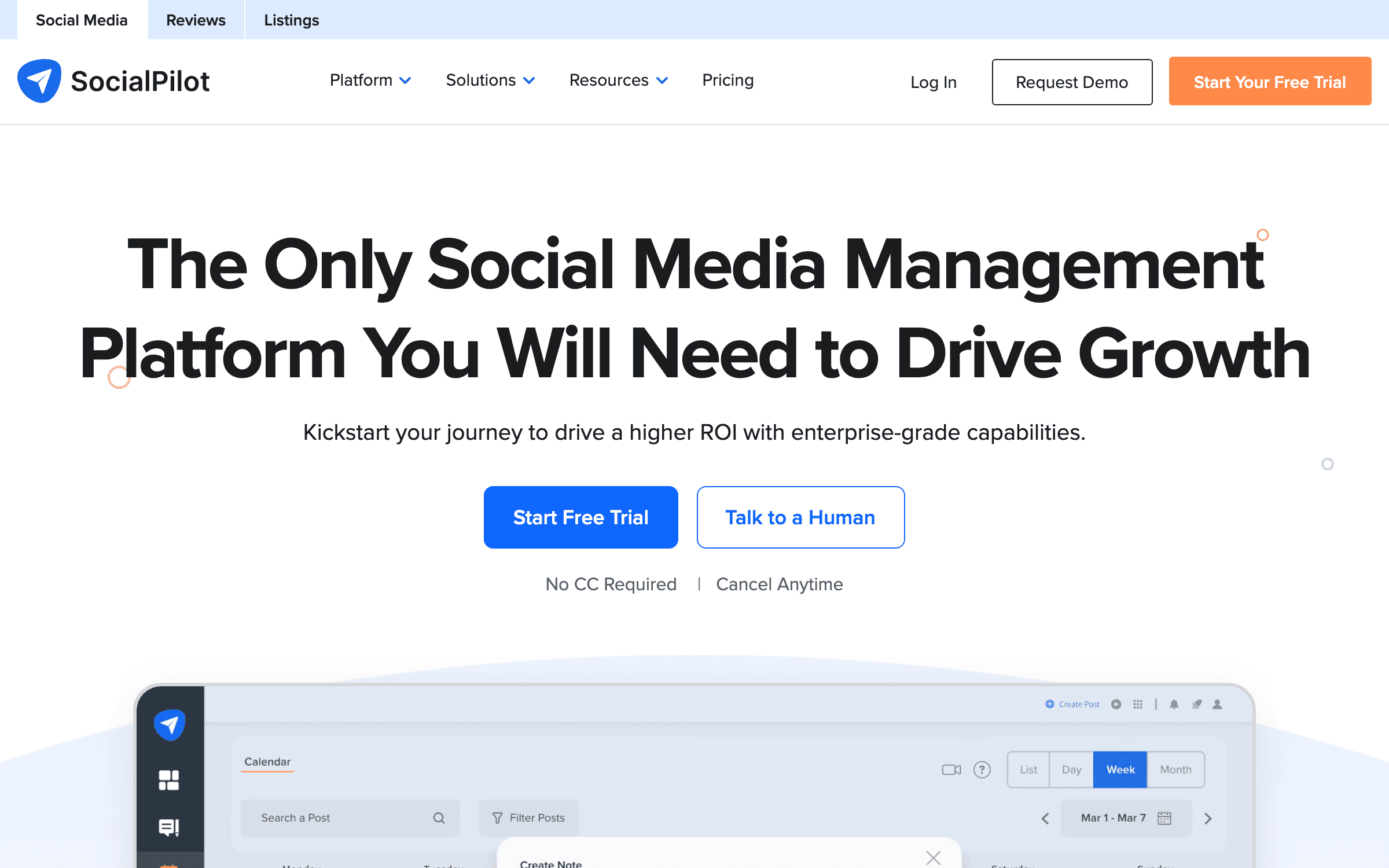Switch to the Reviews tab
The height and width of the screenshot is (868, 1389).
coord(196,20)
